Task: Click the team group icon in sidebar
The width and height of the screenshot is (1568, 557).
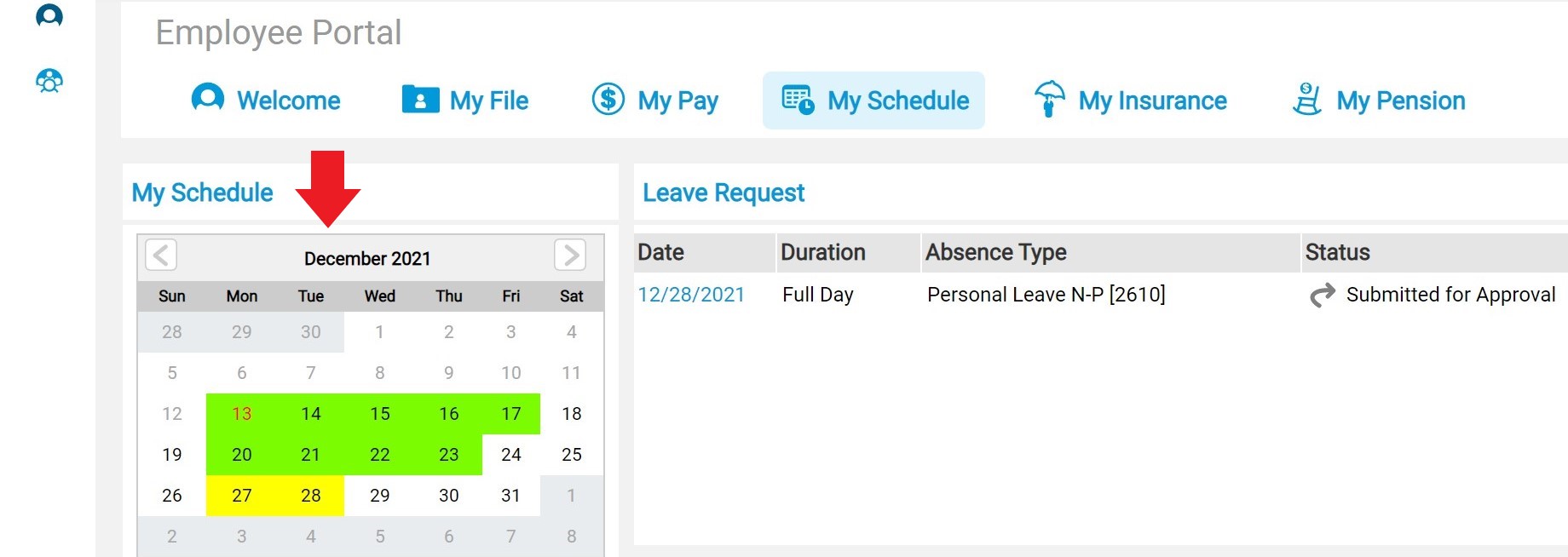Action: 49,81
